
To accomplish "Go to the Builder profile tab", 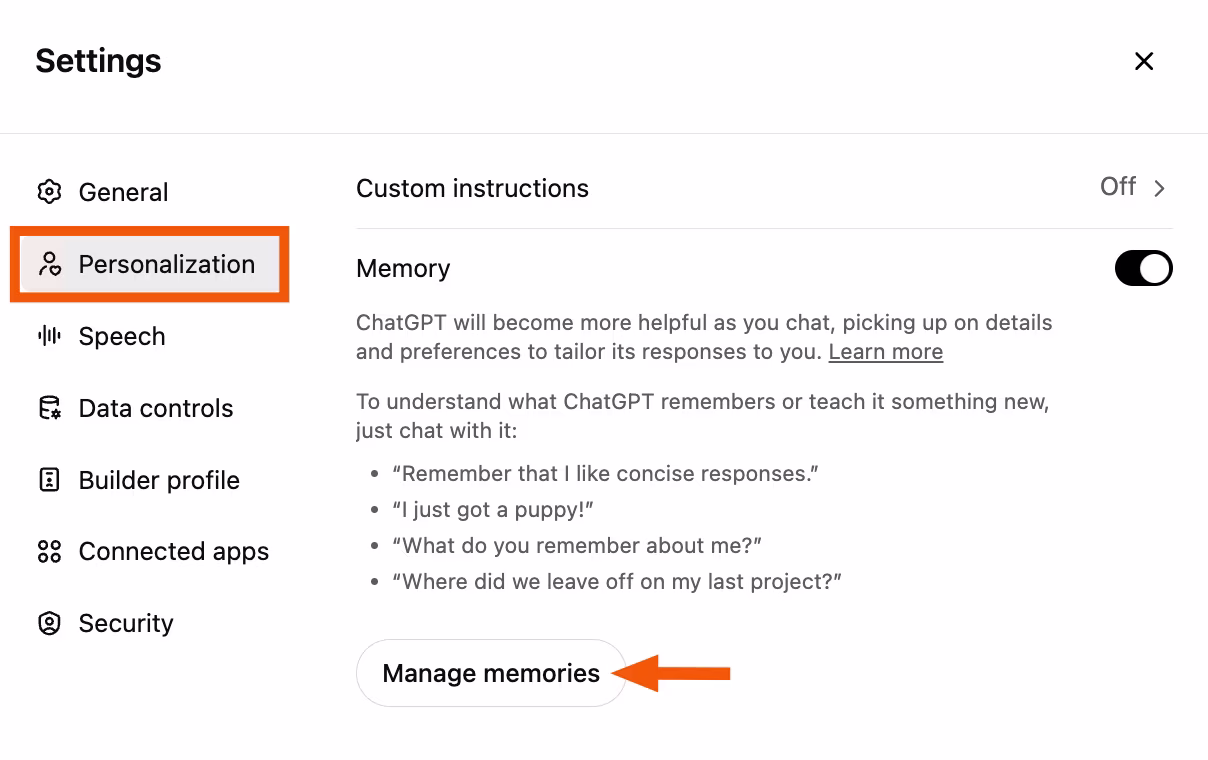I will 159,480.
